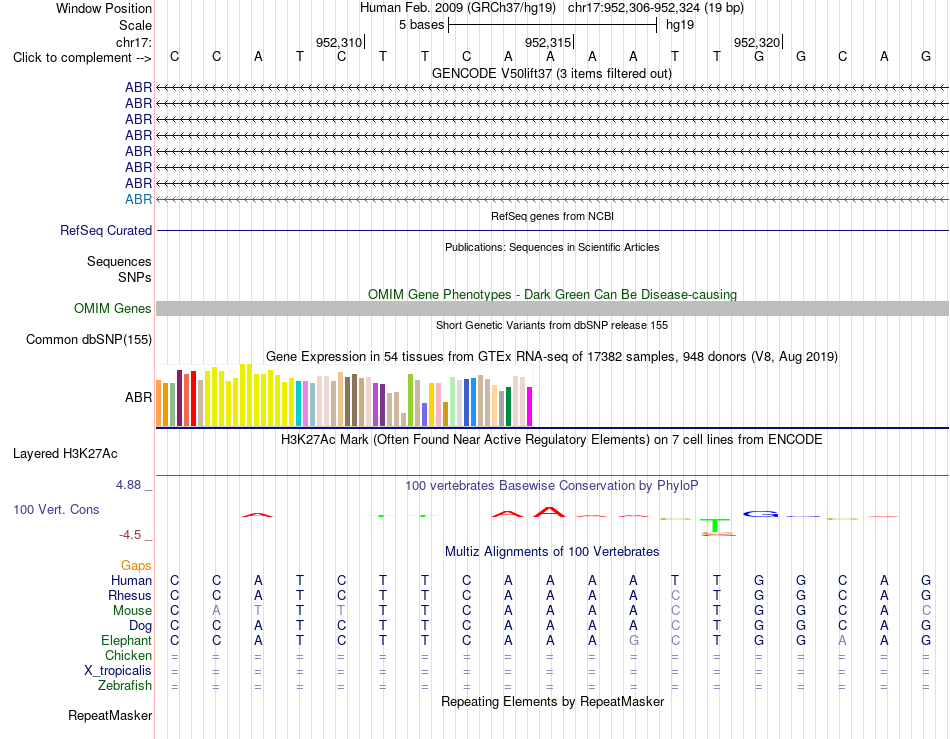Viewport: 950px width, 739px height.
Task: Select the X_tropicalis alignment row label
Action: tap(118, 671)
